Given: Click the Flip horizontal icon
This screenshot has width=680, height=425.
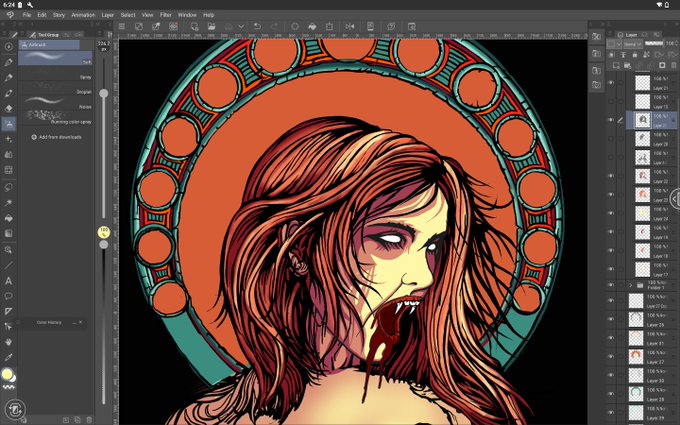Looking at the screenshot, I should [350, 26].
